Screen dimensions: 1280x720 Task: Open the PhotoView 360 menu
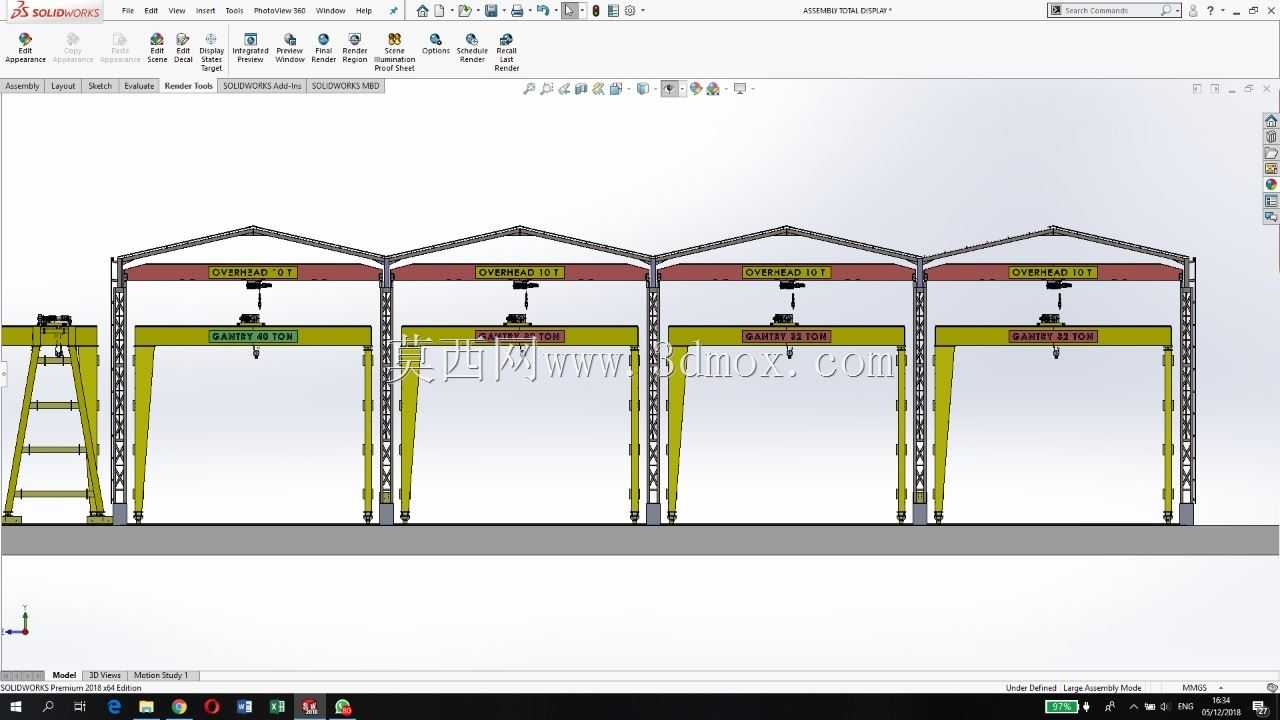(x=279, y=11)
